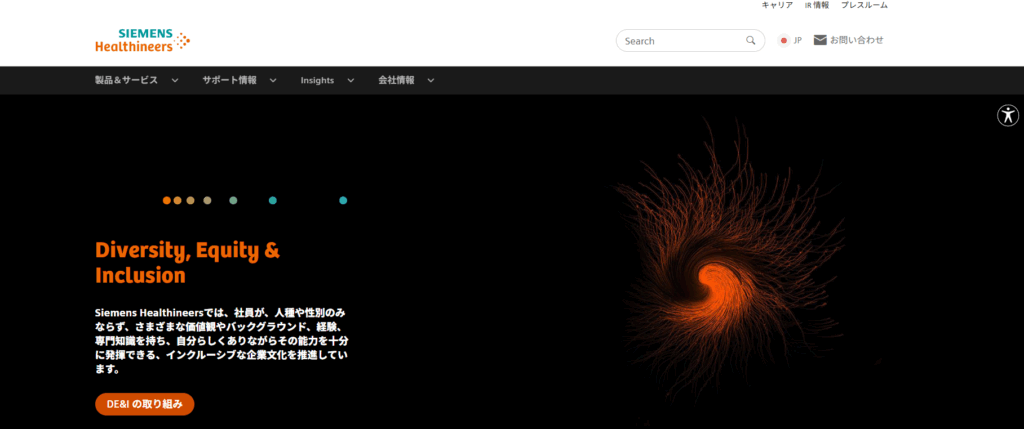Click the DE&I の取り組み button
Viewport: 1024px width, 429px height.
[x=144, y=404]
